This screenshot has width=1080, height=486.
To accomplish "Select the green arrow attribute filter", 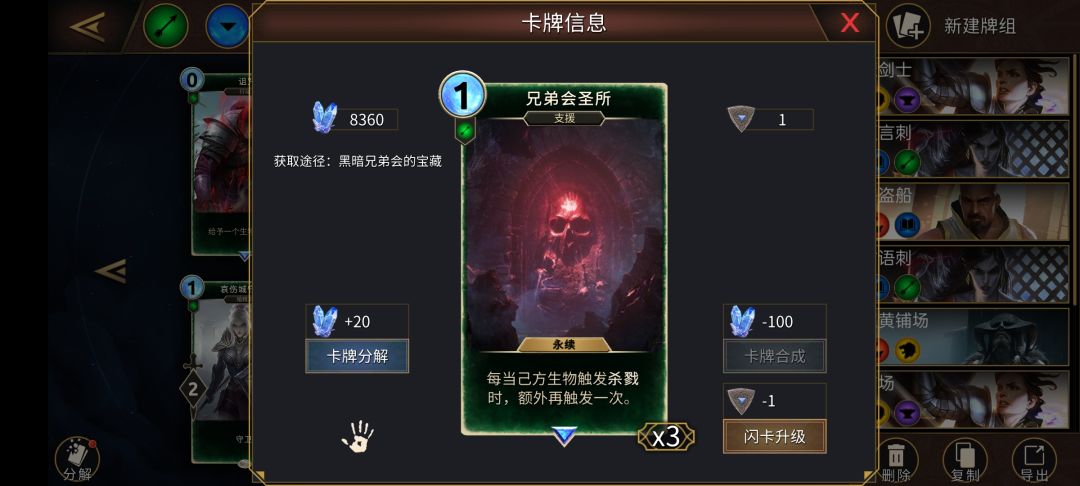I will coord(165,26).
